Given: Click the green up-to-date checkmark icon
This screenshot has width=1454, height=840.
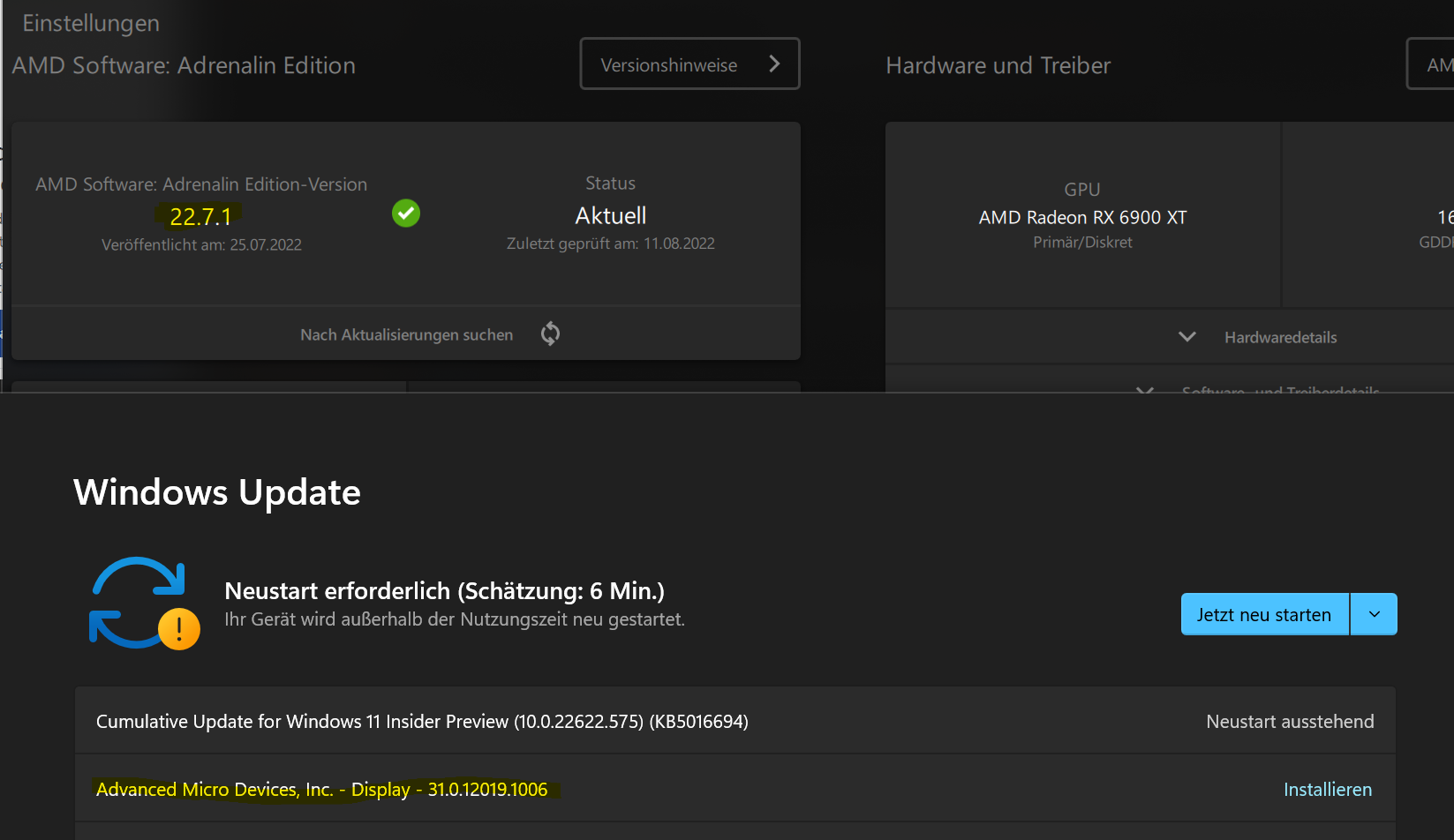Looking at the screenshot, I should point(406,213).
